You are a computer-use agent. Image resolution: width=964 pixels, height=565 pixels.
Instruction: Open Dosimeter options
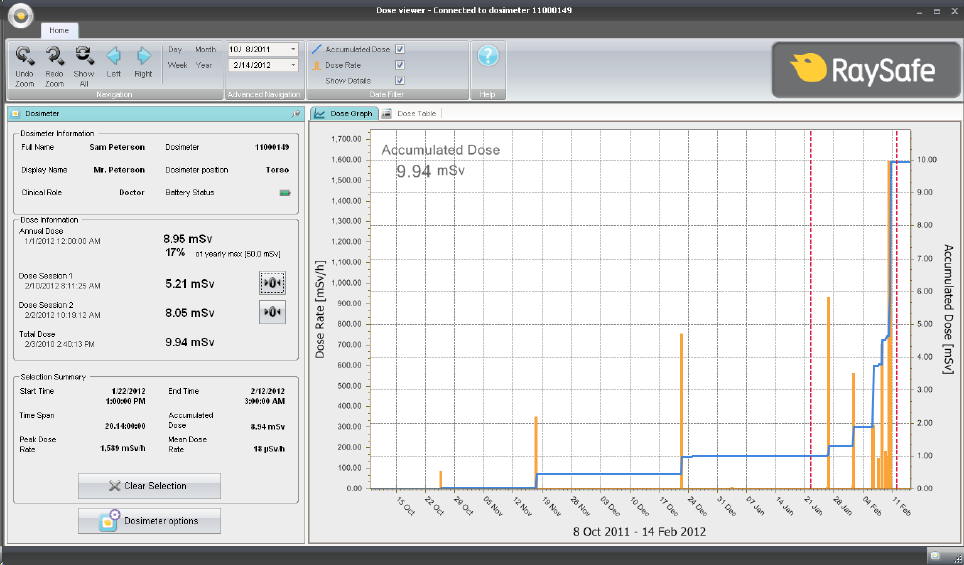pos(149,521)
